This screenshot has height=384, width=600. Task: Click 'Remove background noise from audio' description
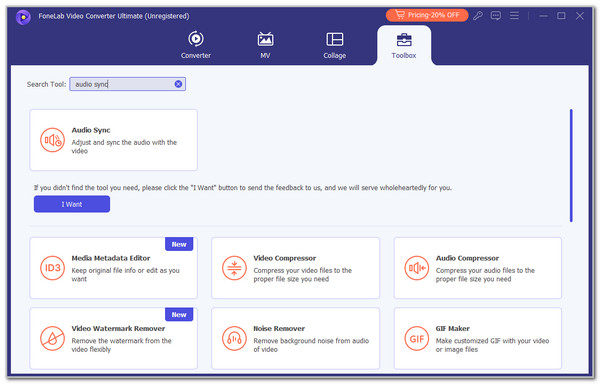tap(311, 345)
